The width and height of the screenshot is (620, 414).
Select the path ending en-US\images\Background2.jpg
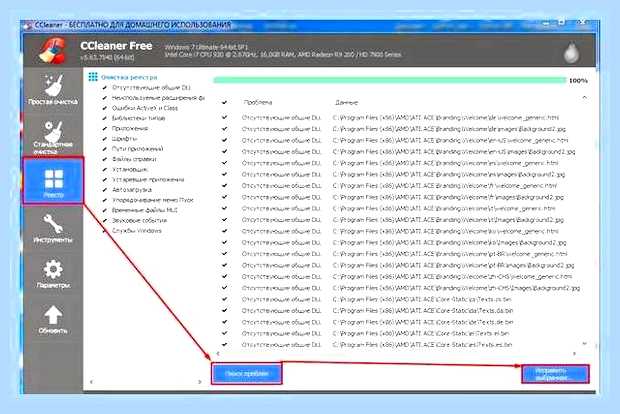tap(454, 151)
